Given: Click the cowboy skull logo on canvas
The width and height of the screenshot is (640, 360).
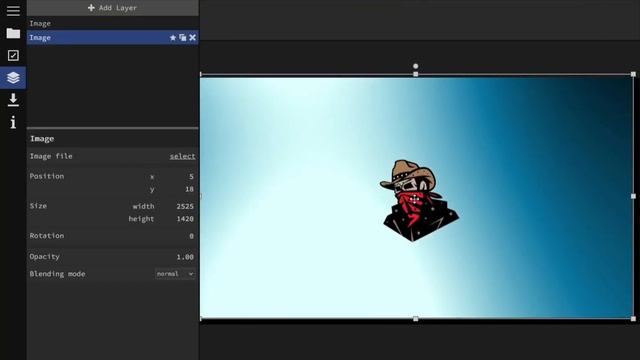Looking at the screenshot, I should pyautogui.click(x=420, y=200).
